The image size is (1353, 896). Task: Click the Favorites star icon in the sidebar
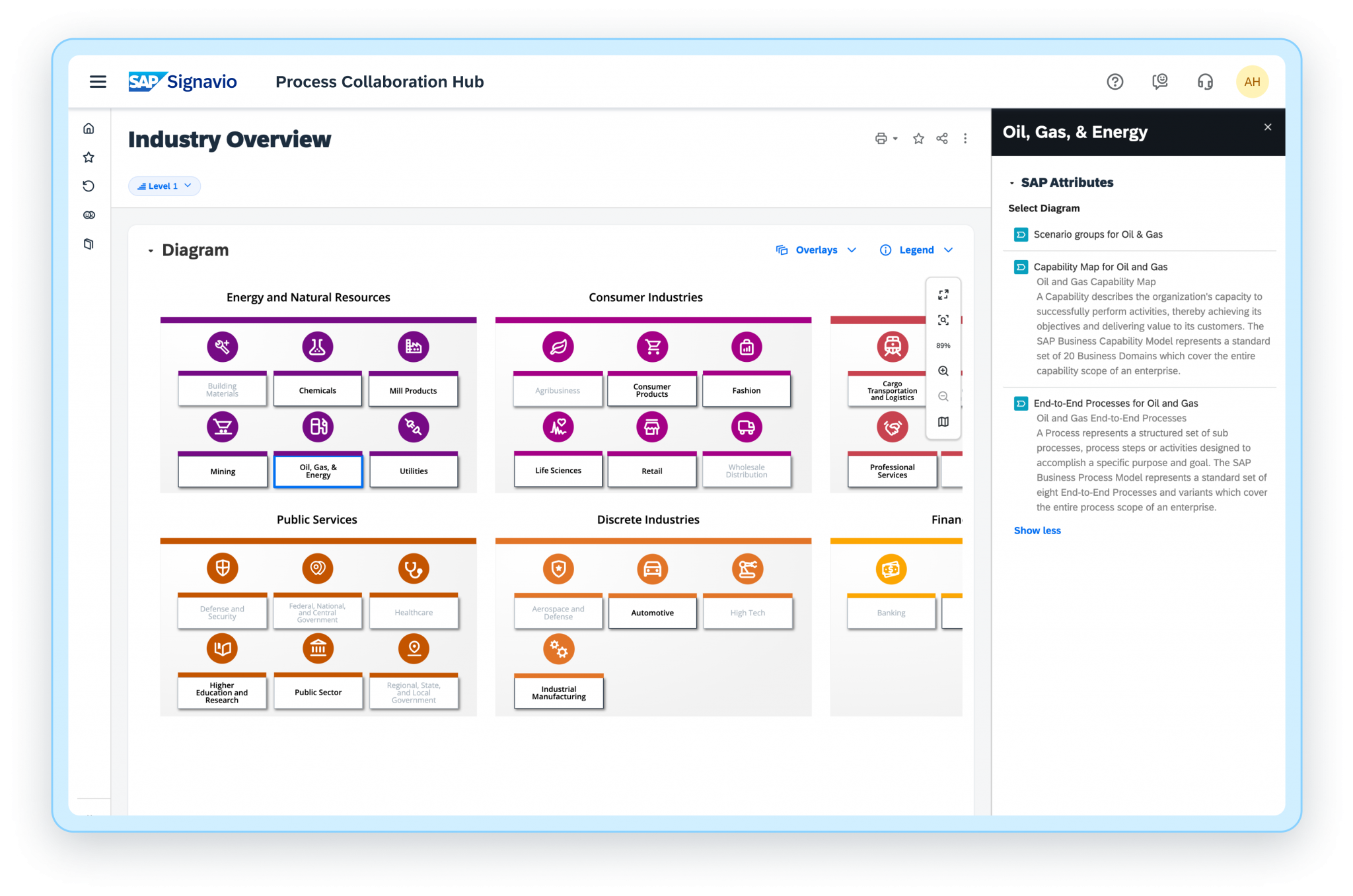click(x=89, y=157)
